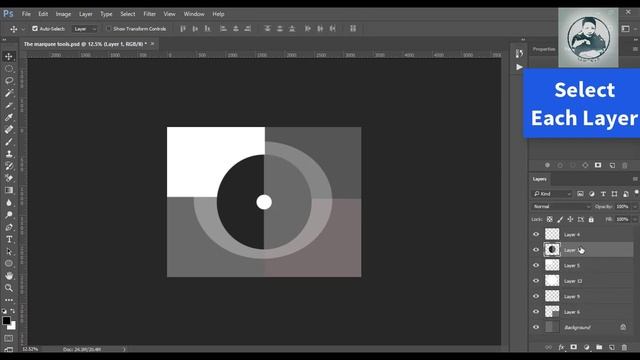
Task: Open Move tool preset picker arrow
Action: pos(23,29)
